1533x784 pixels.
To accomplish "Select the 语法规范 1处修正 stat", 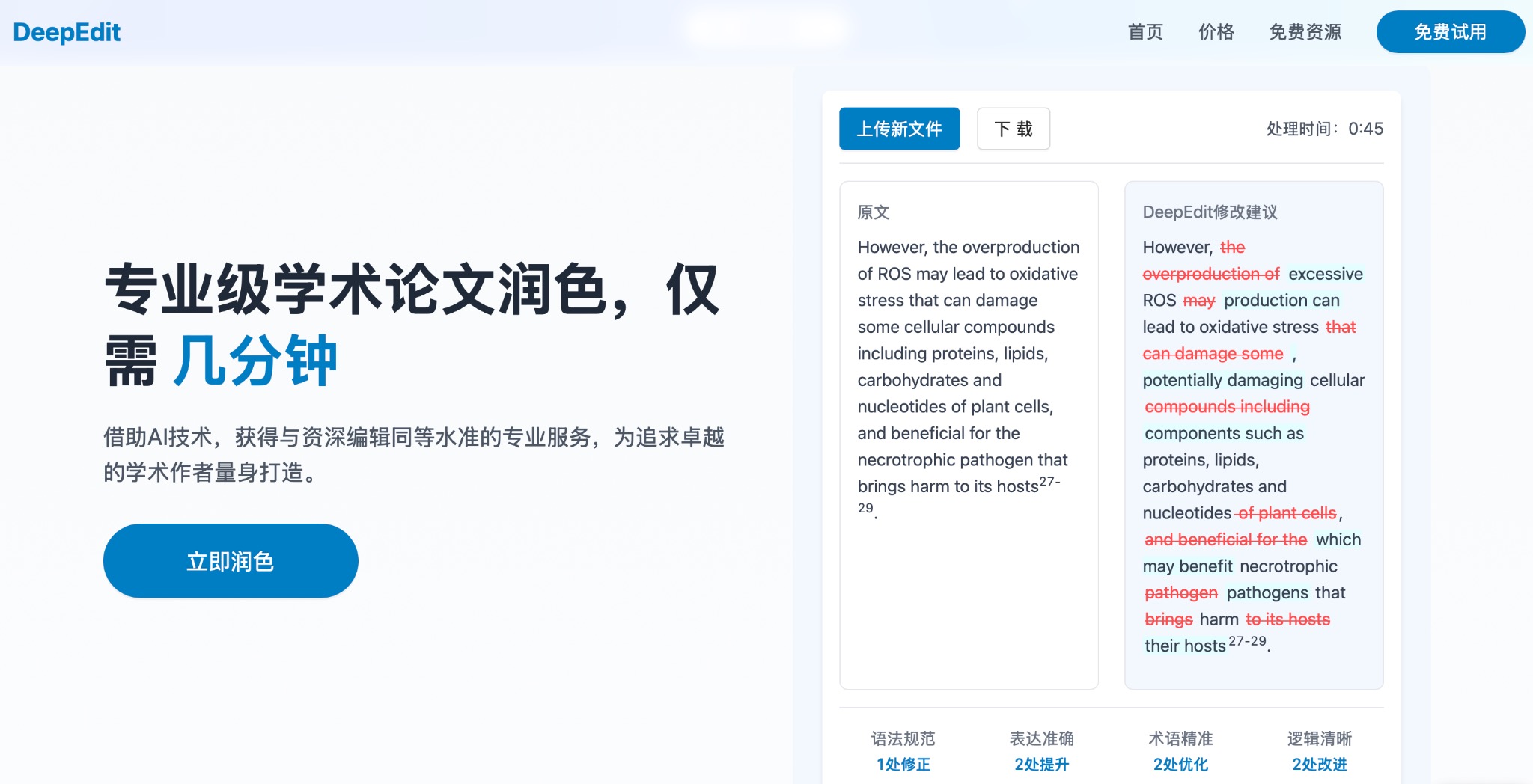I will point(903,751).
